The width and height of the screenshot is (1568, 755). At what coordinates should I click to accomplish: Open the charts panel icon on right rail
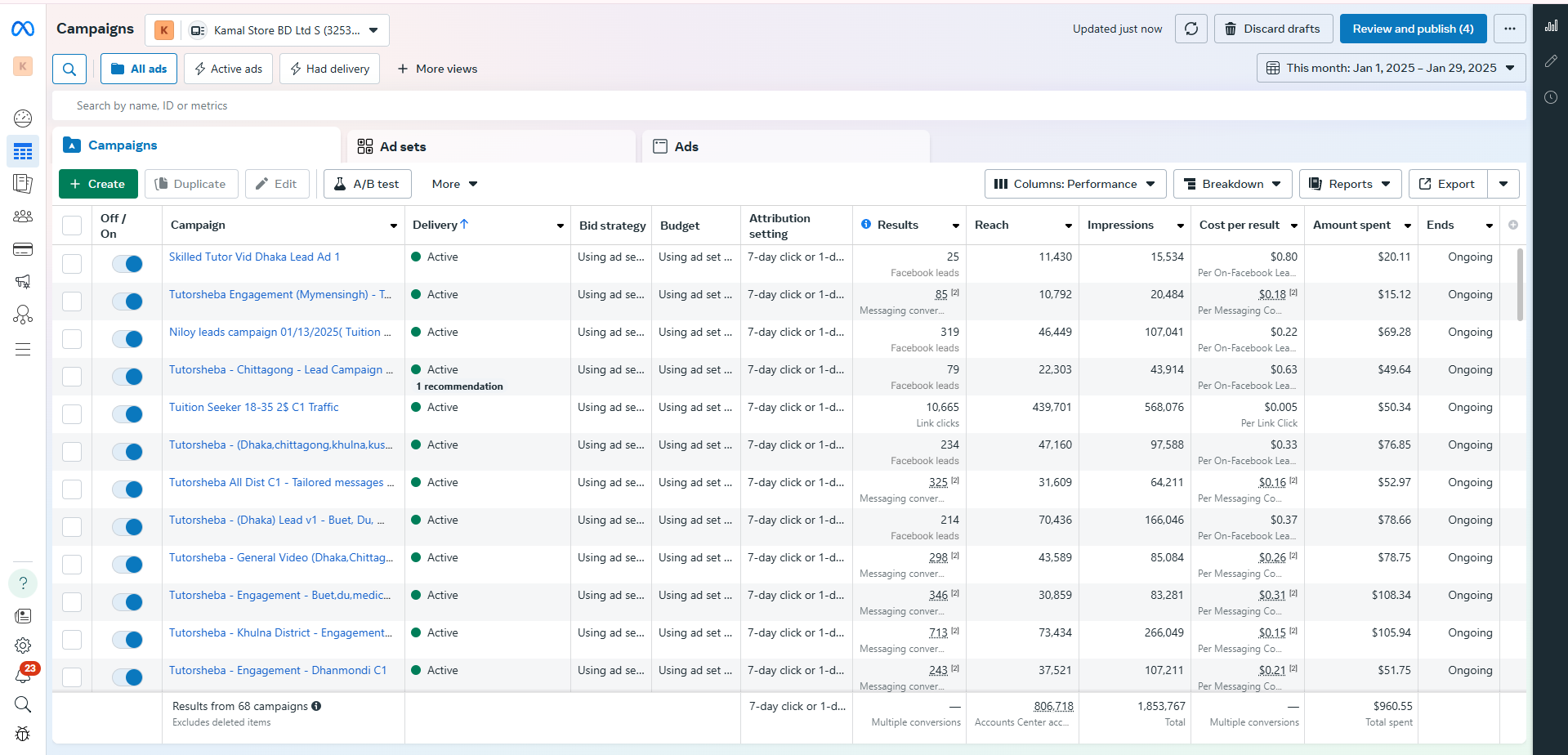1551,26
